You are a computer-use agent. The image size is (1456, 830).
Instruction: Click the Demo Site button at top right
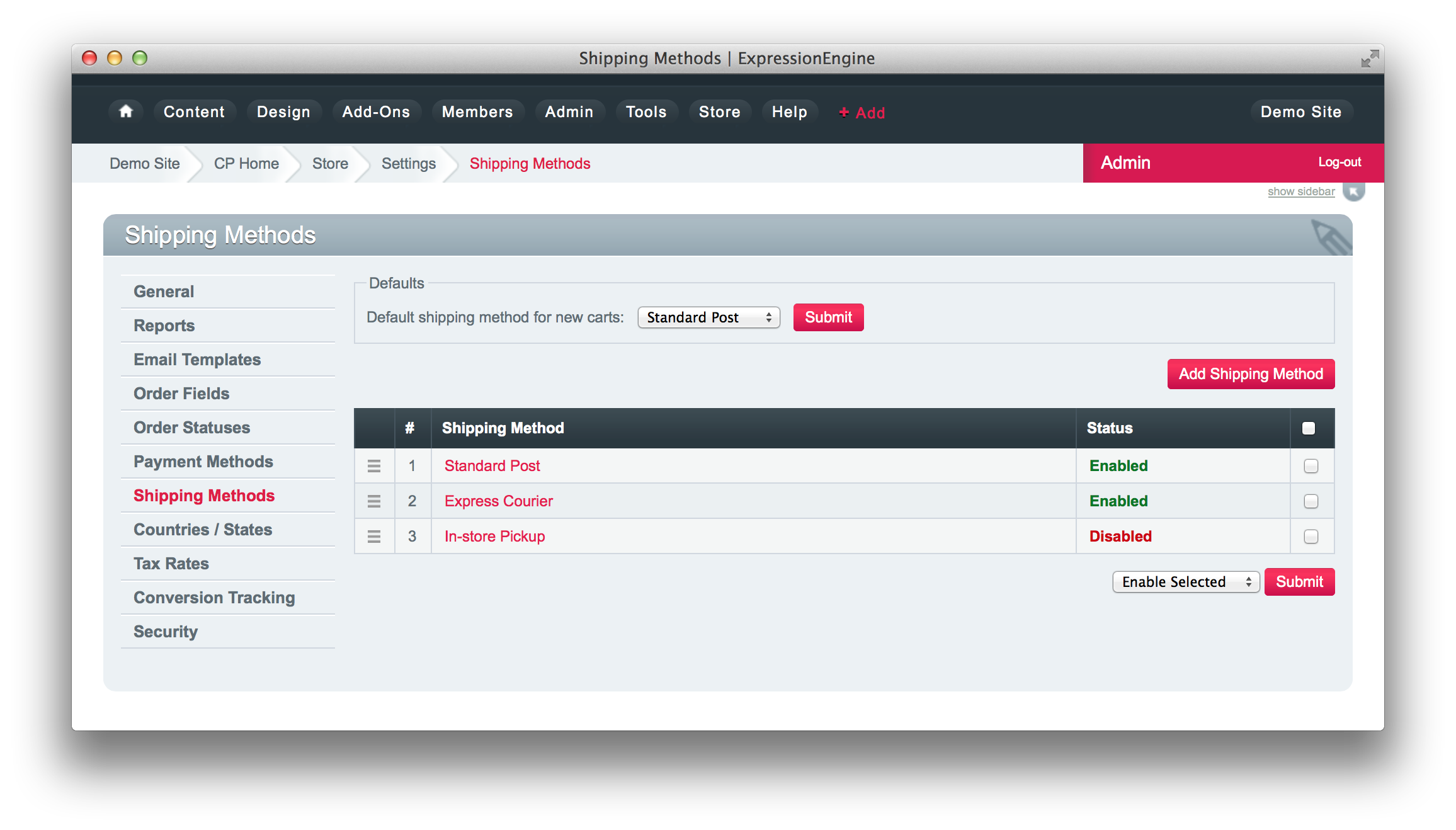tap(1301, 112)
